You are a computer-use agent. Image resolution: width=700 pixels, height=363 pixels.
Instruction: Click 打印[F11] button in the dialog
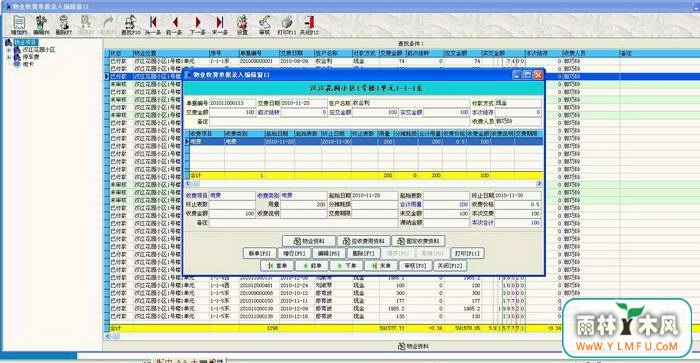point(467,253)
